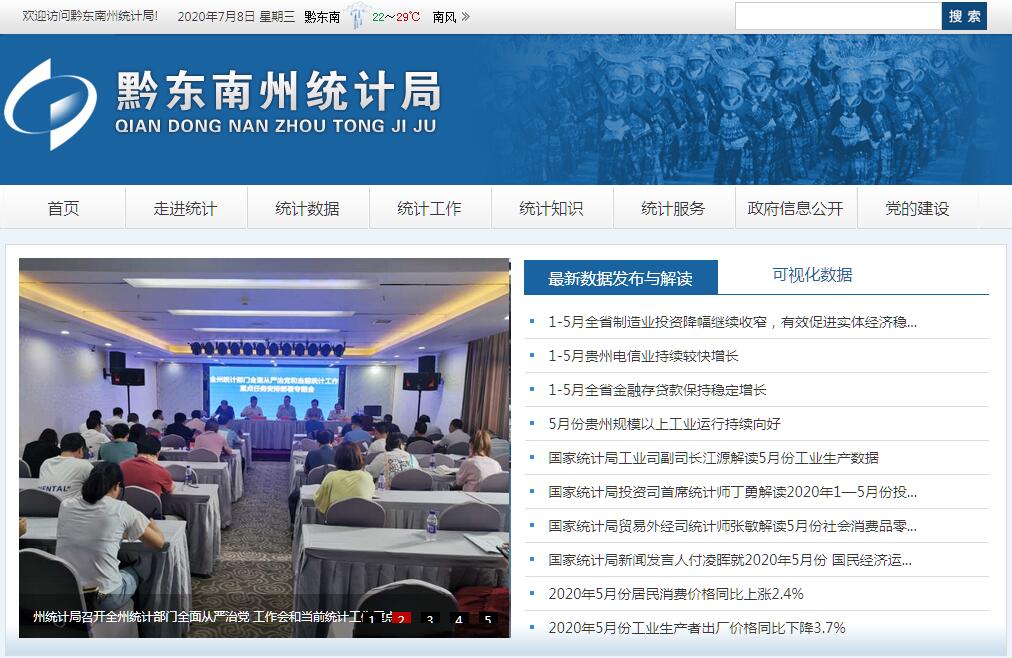Focus the search input field
Viewport: 1012px width, 658px height.
pyautogui.click(x=838, y=16)
